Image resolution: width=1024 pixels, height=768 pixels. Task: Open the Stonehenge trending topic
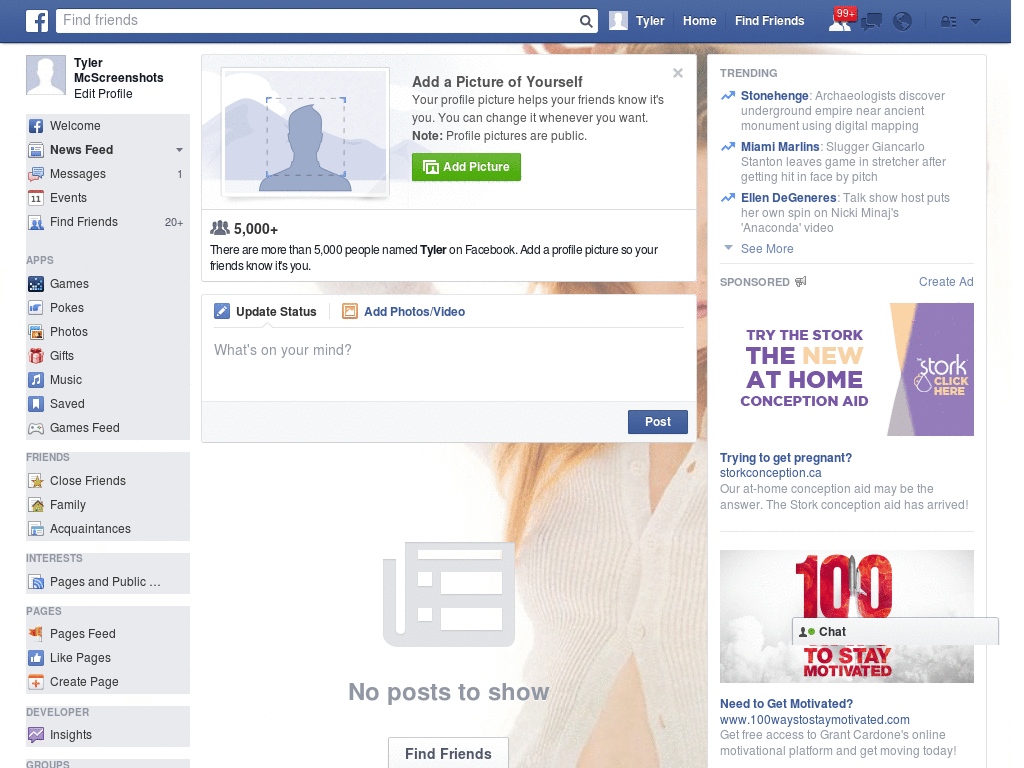click(775, 96)
